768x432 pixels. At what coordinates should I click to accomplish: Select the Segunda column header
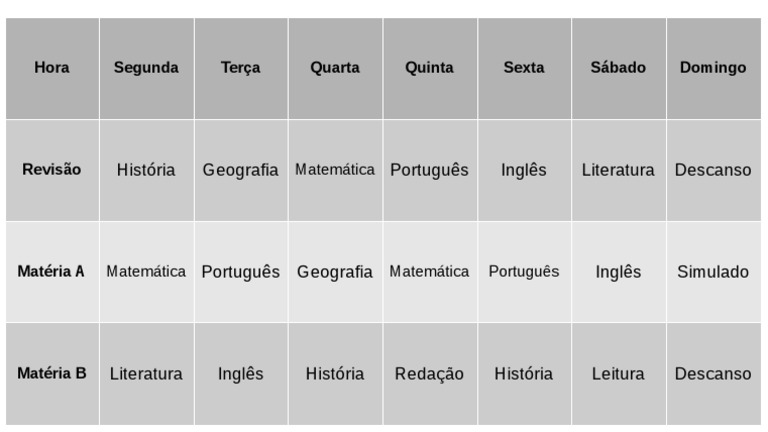pyautogui.click(x=146, y=68)
